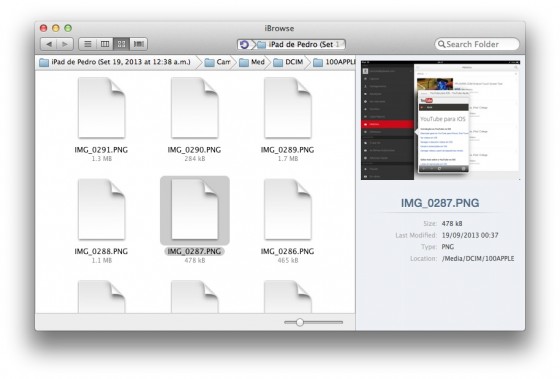Click the IMG_0289.PNG file name
Image resolution: width=560 pixels, height=379 pixels.
[288, 150]
